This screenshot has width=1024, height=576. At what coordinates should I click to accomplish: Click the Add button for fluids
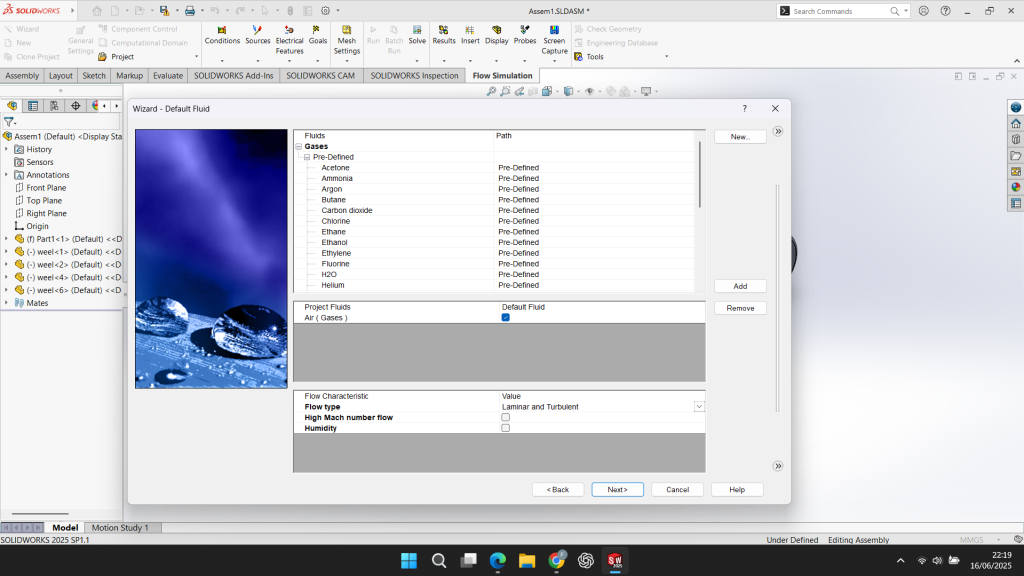740,286
